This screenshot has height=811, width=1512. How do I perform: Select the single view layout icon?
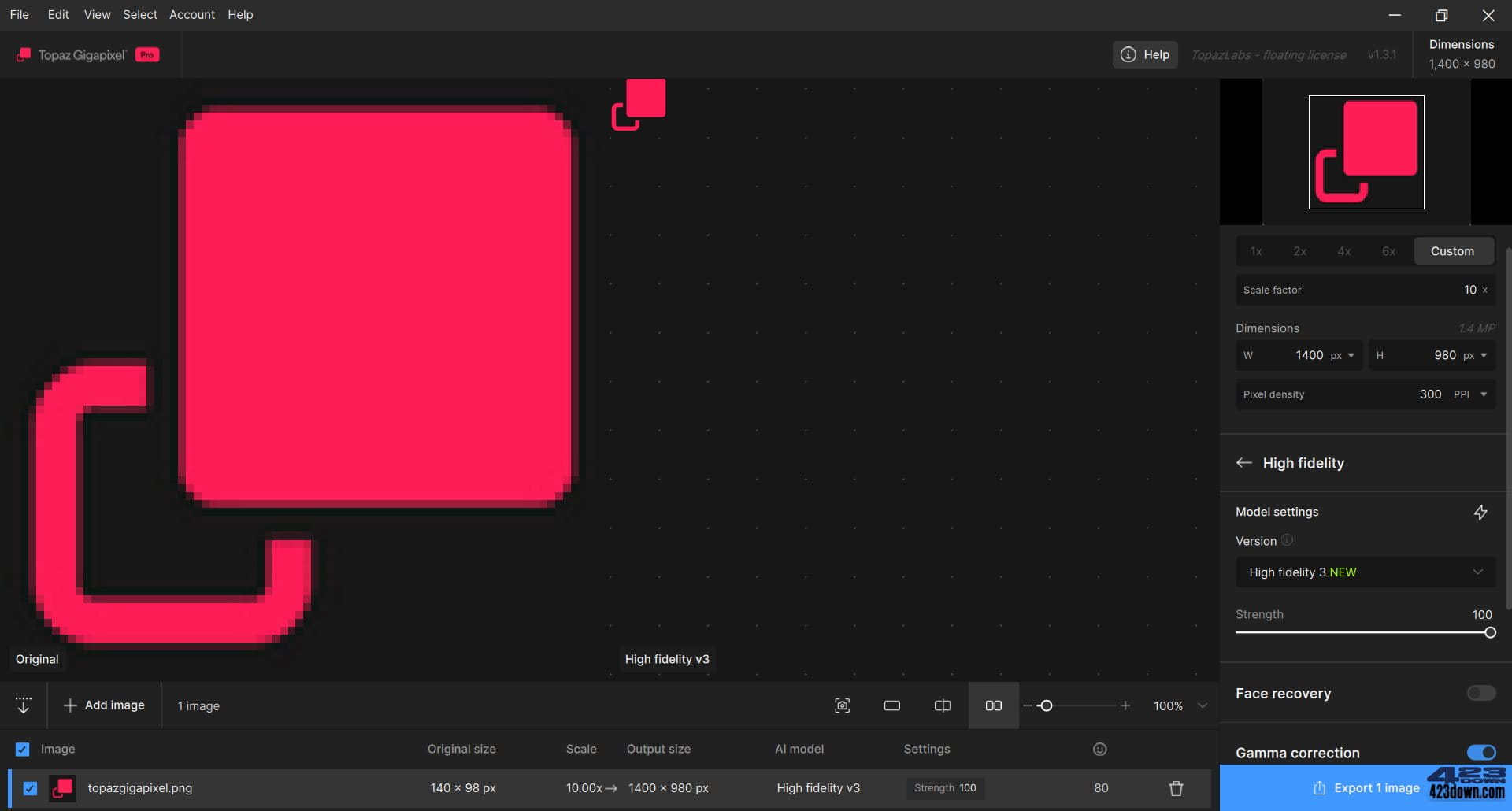pyautogui.click(x=892, y=705)
